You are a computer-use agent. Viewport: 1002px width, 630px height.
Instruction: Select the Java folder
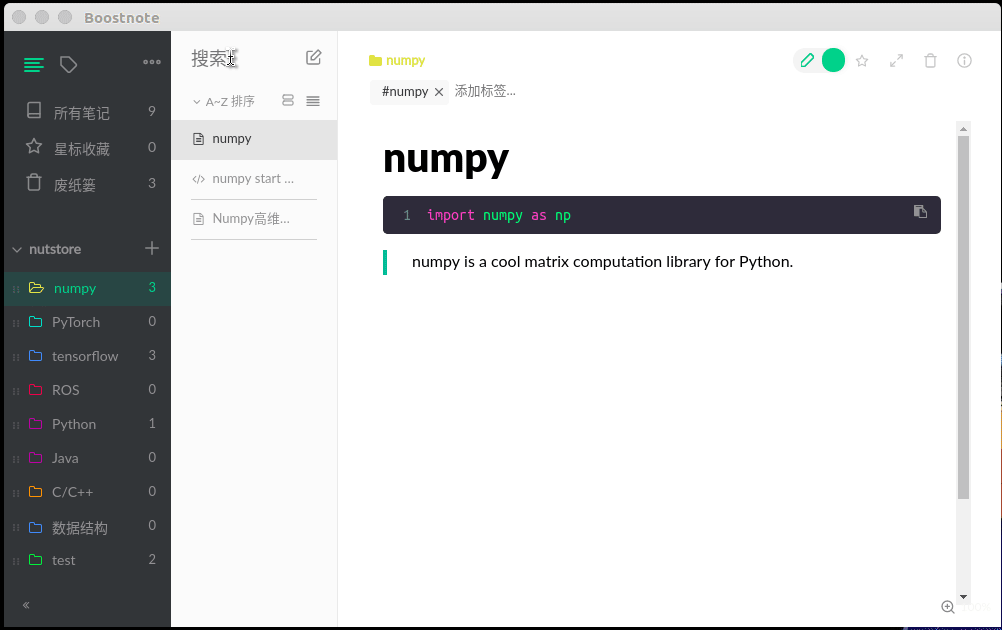[x=87, y=457]
